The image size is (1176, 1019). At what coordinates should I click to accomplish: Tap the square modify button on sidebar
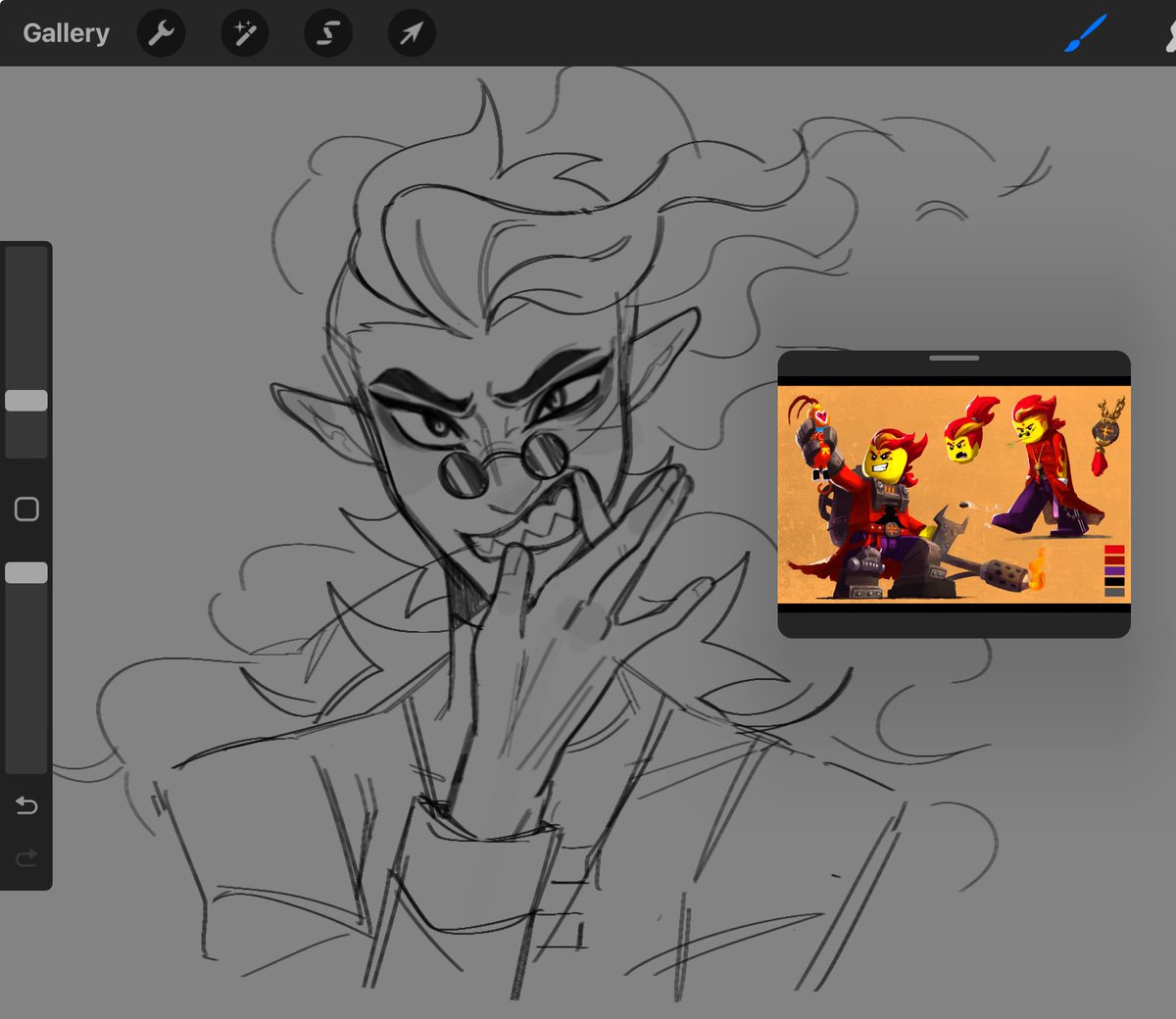[26, 509]
